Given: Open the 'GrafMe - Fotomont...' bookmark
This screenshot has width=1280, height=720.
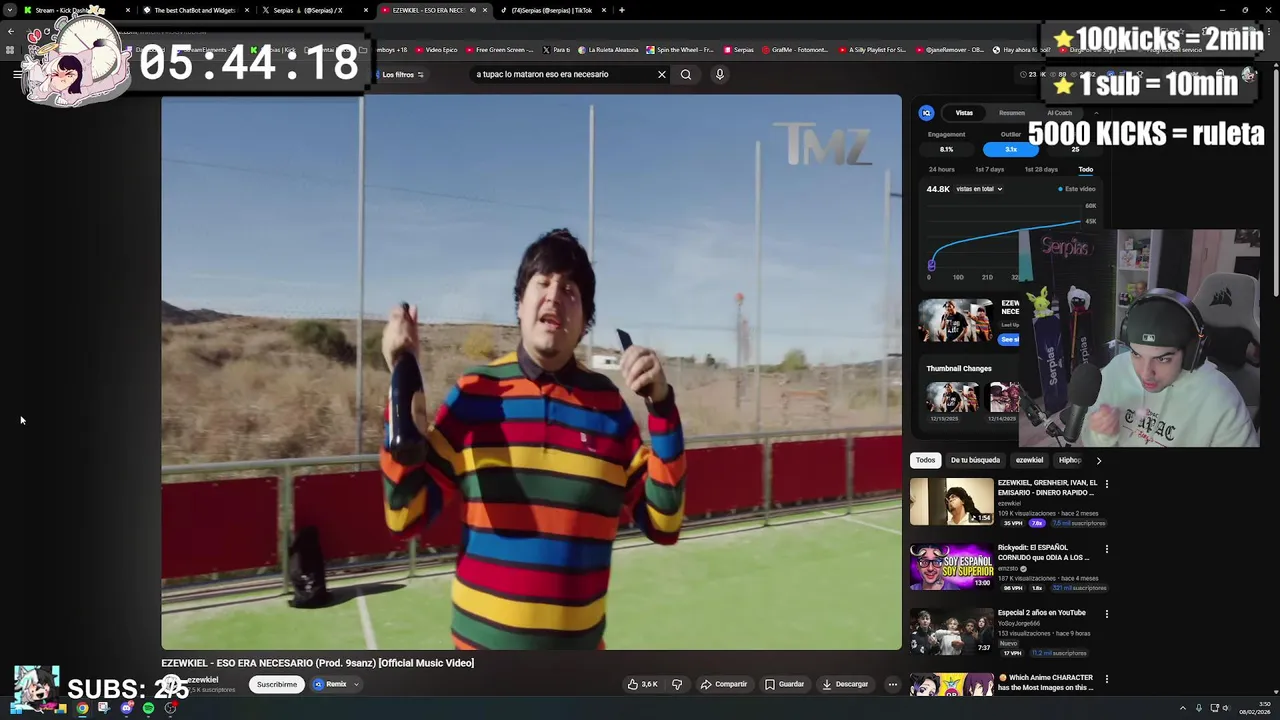Looking at the screenshot, I should point(795,49).
